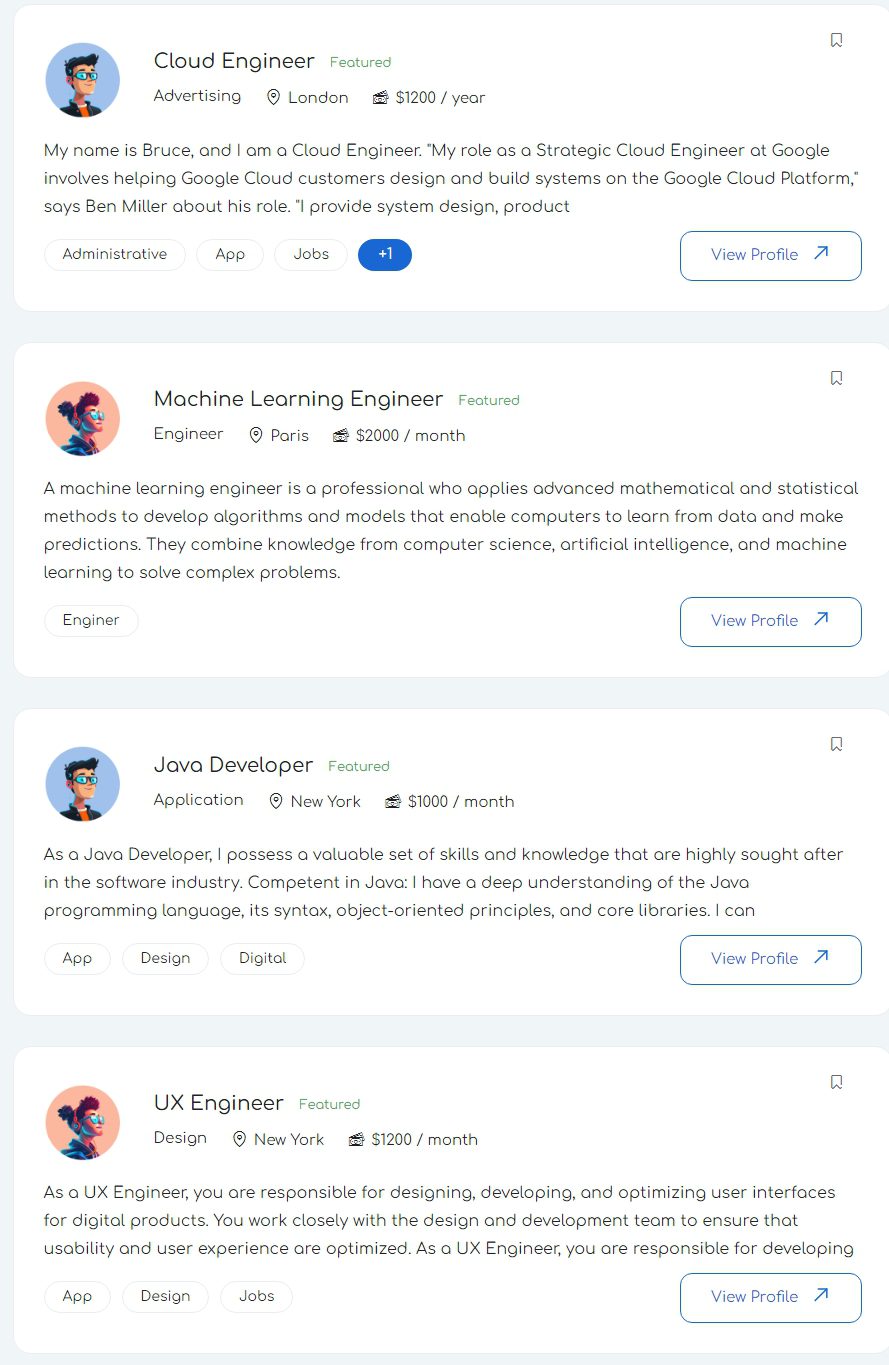The image size is (889, 1365).
Task: Open the Machine Learning Engineer title link
Action: pyautogui.click(x=298, y=399)
